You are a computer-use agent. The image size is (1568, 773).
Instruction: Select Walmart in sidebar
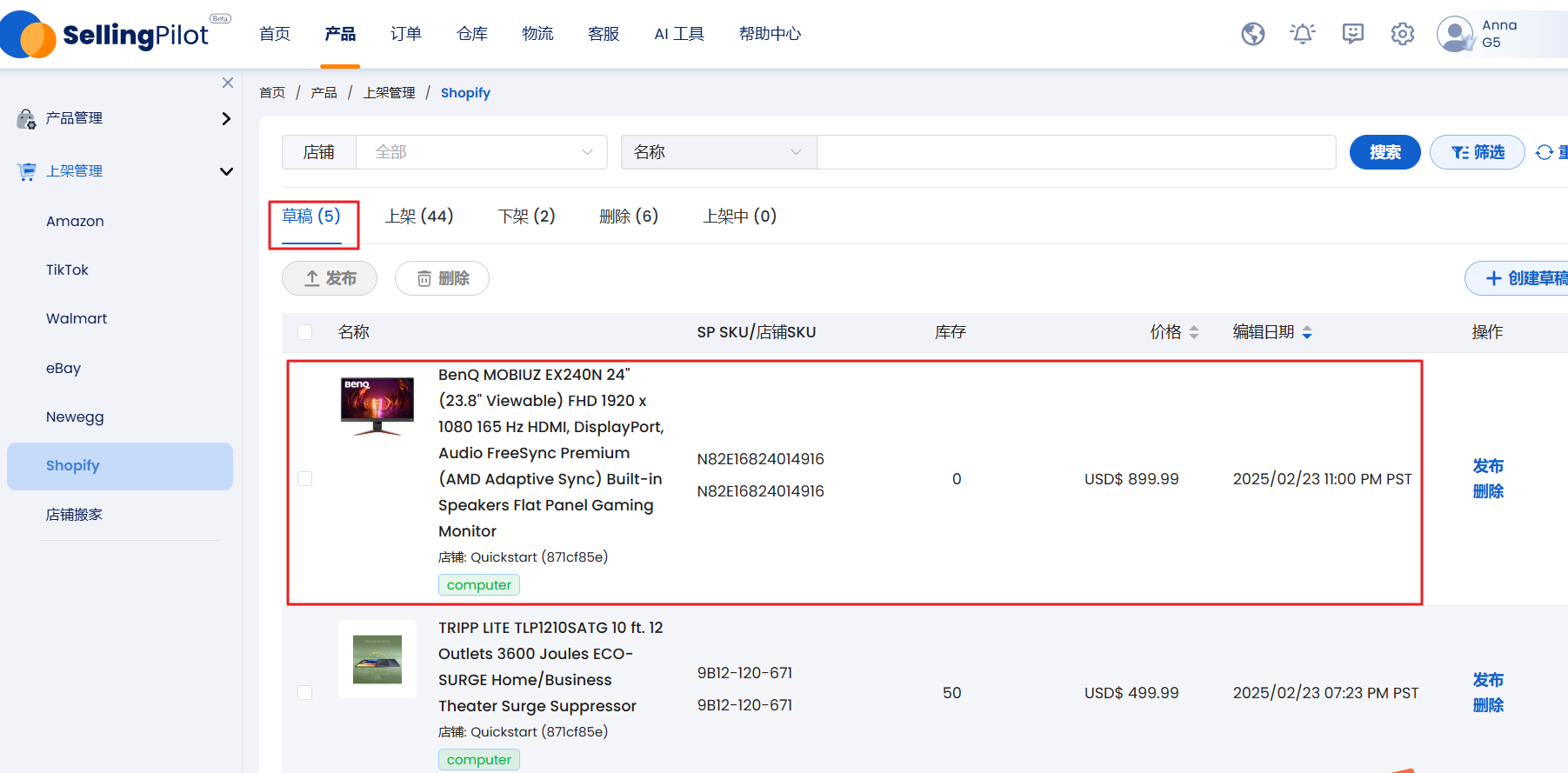(77, 319)
